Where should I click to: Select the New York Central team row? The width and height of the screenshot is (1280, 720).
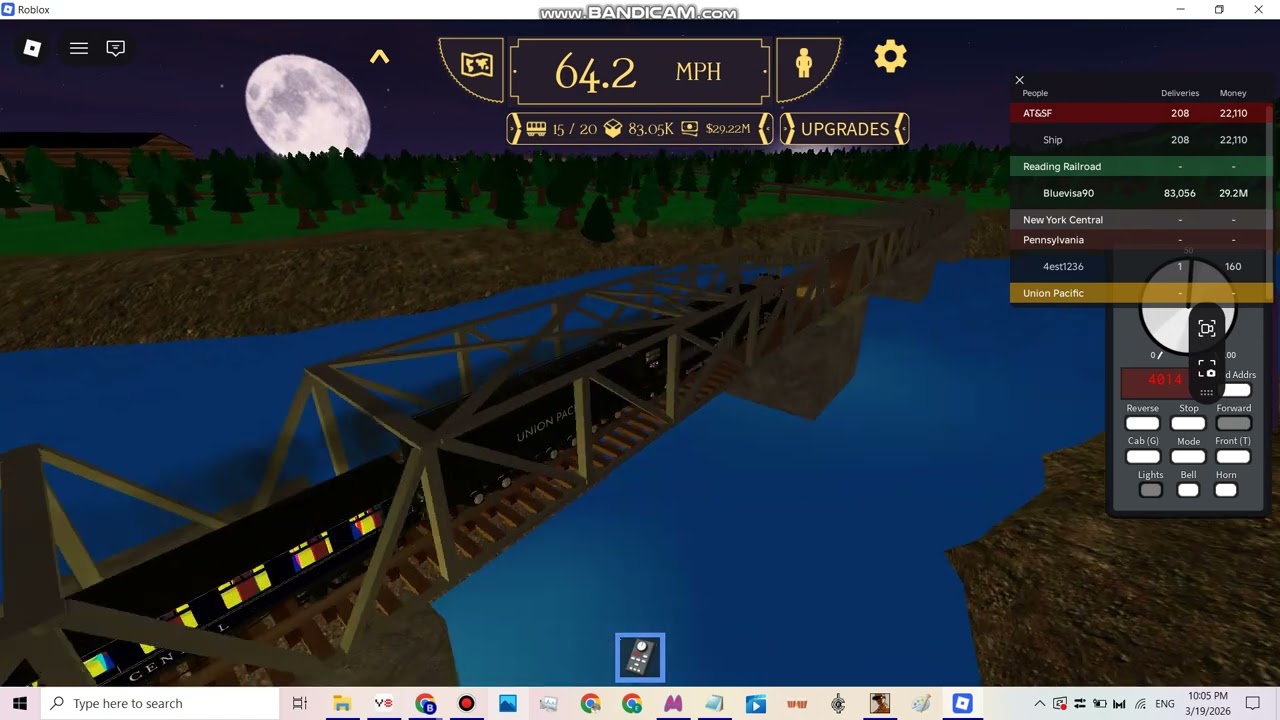(x=1140, y=220)
